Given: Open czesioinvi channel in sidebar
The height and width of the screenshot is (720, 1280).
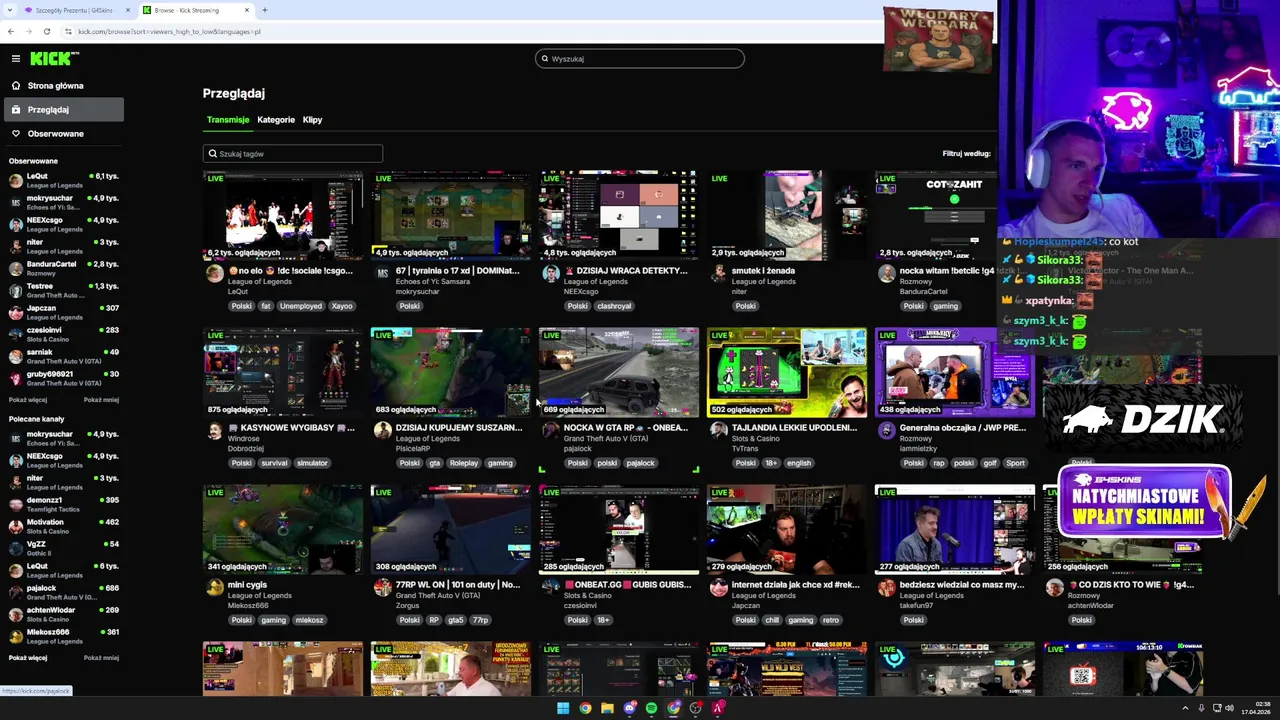Looking at the screenshot, I should click(x=63, y=334).
